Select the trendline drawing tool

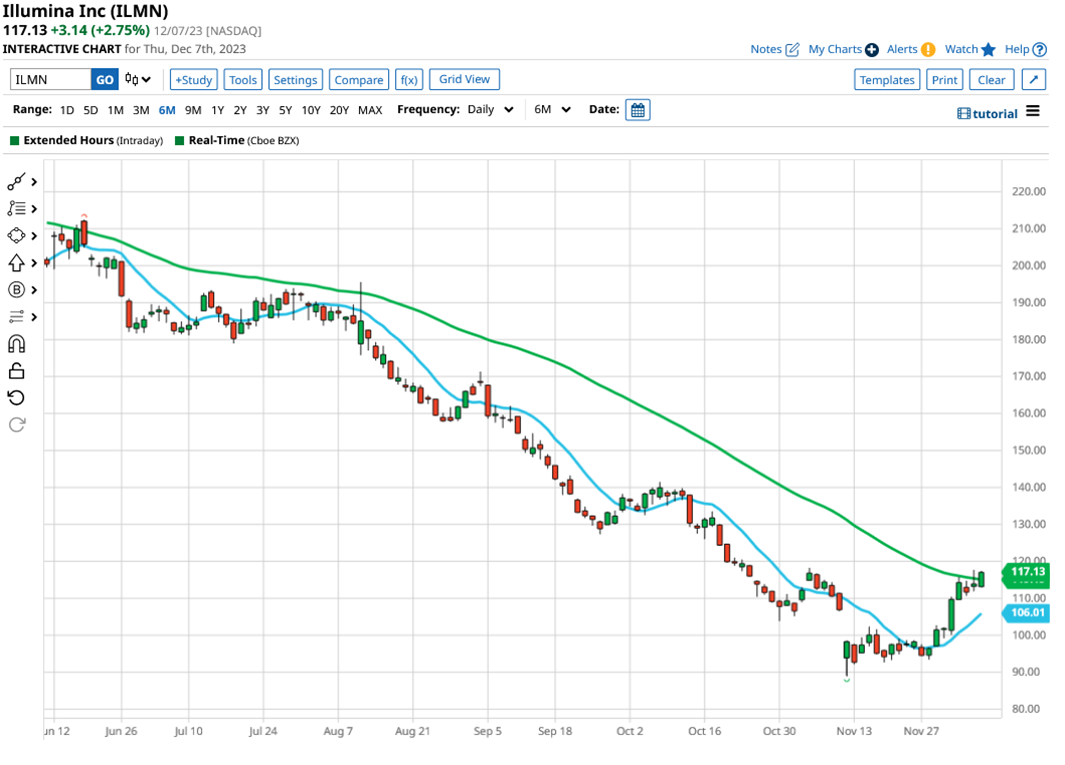18,181
